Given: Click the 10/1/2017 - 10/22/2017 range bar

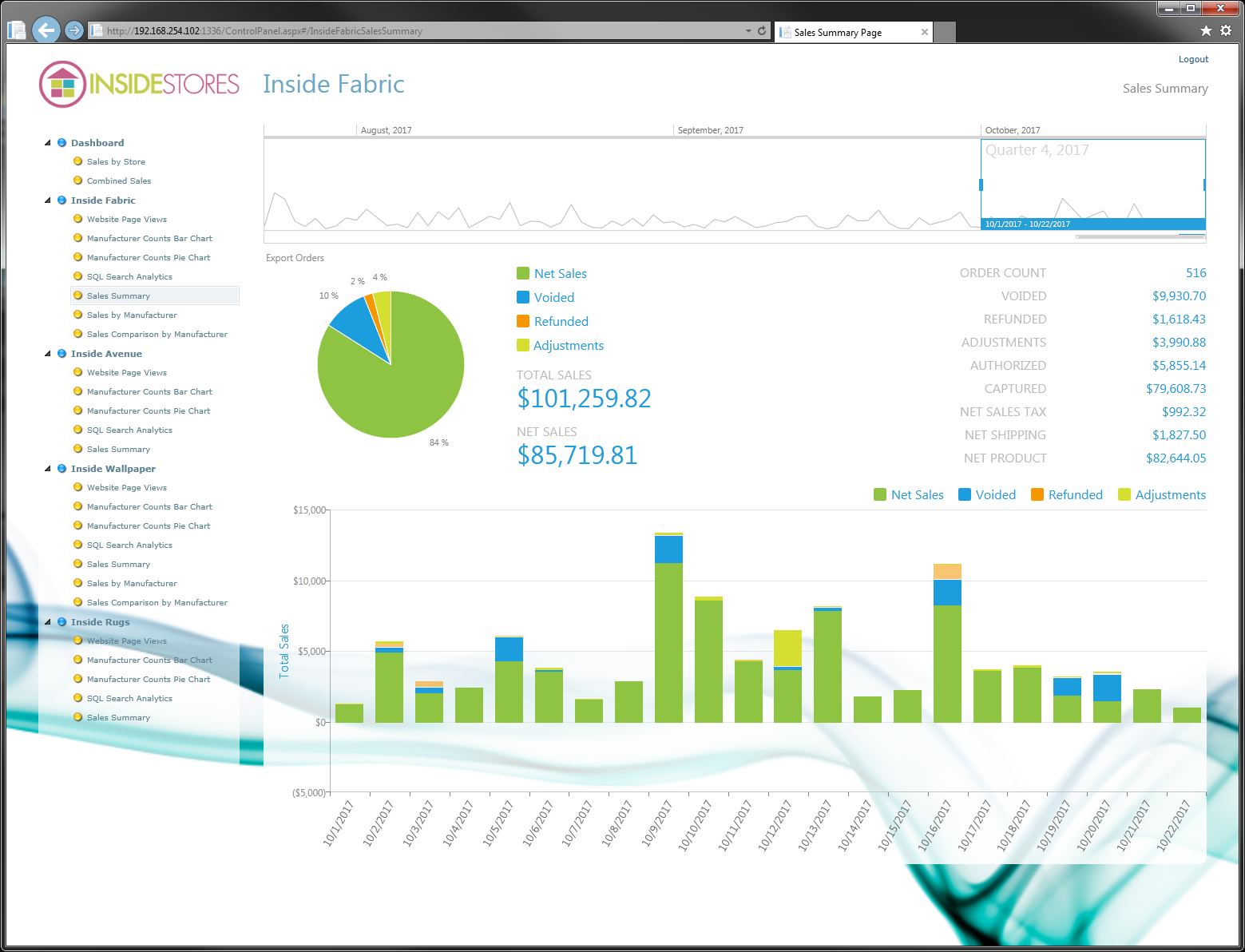Looking at the screenshot, I should tap(1093, 224).
